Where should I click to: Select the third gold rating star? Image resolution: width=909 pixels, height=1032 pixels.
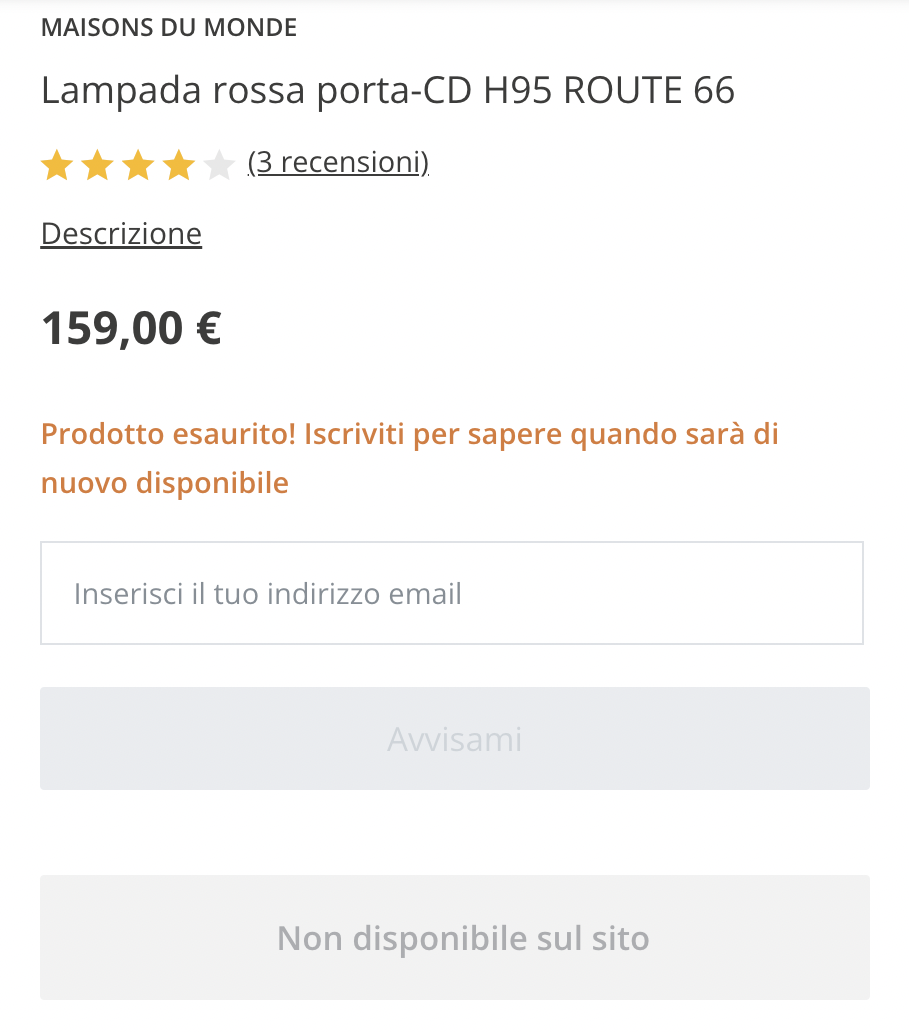click(138, 165)
